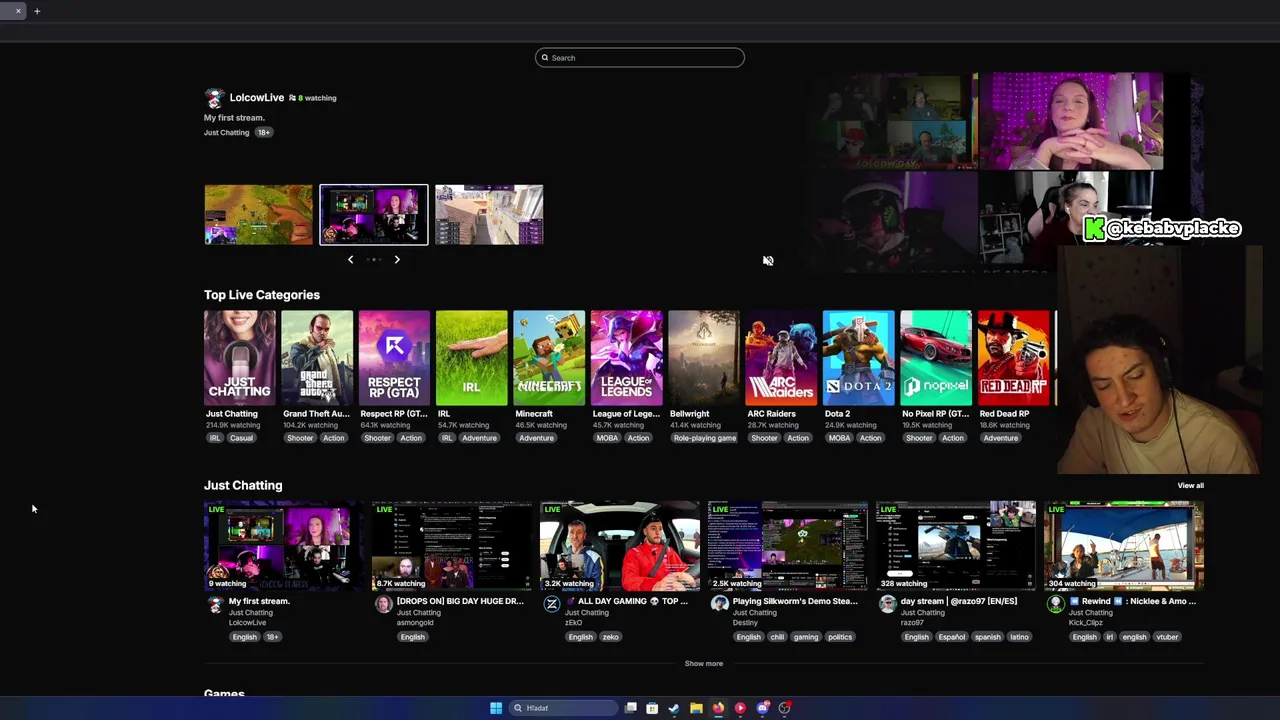Show the previous featured stream in the carousel
1280x720 pixels.
[350, 260]
